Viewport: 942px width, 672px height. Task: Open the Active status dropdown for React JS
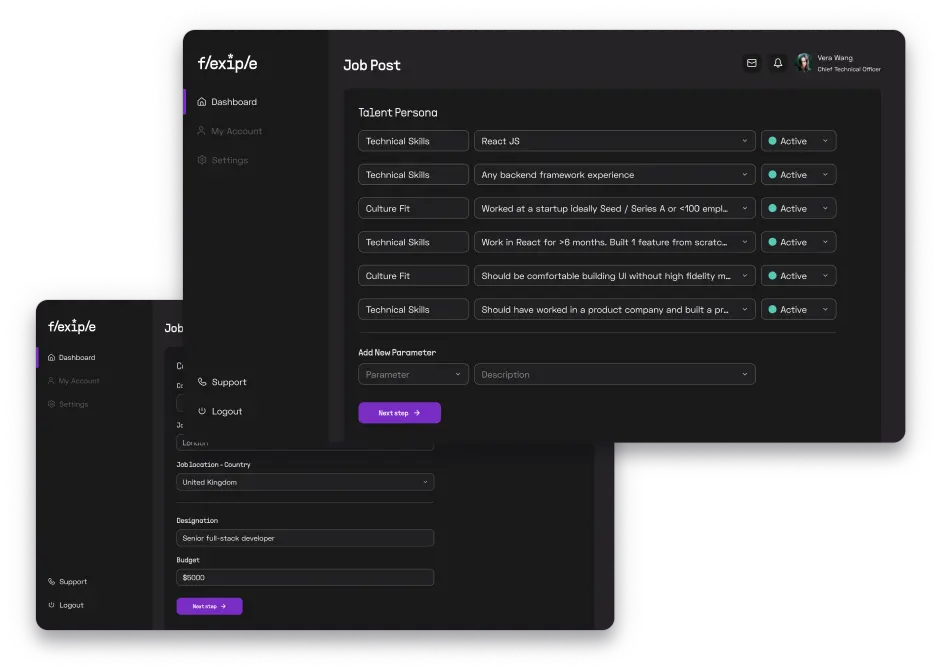pos(798,141)
